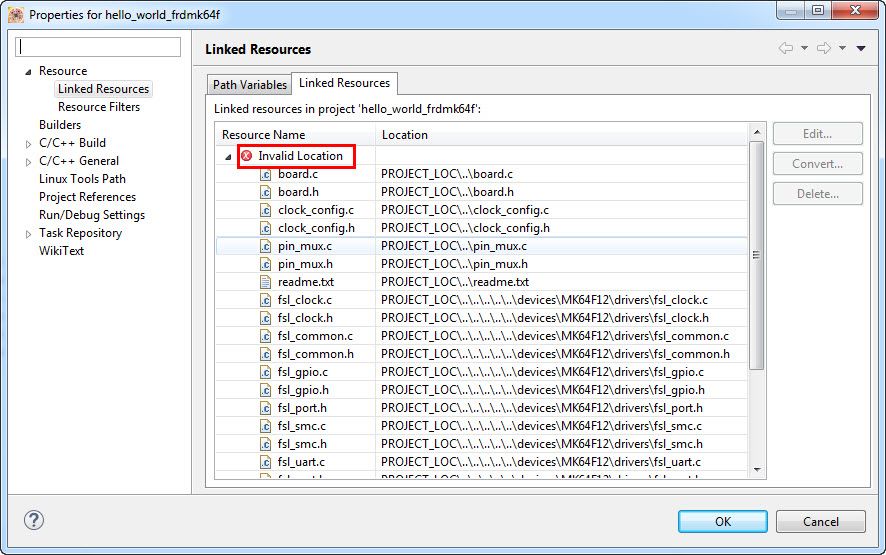Open the help question mark icon
Viewport: 886px width, 555px height.
[34, 521]
